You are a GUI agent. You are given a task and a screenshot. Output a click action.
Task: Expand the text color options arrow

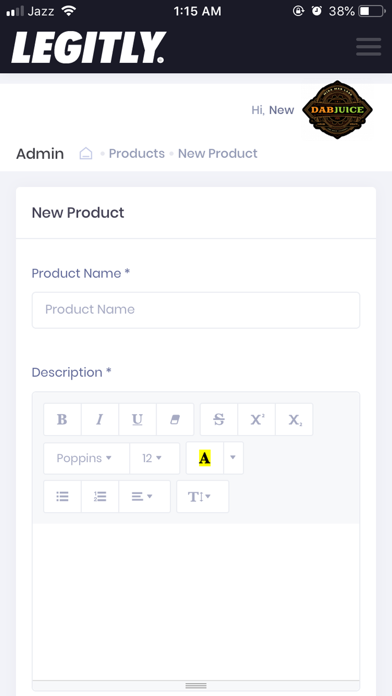point(233,458)
